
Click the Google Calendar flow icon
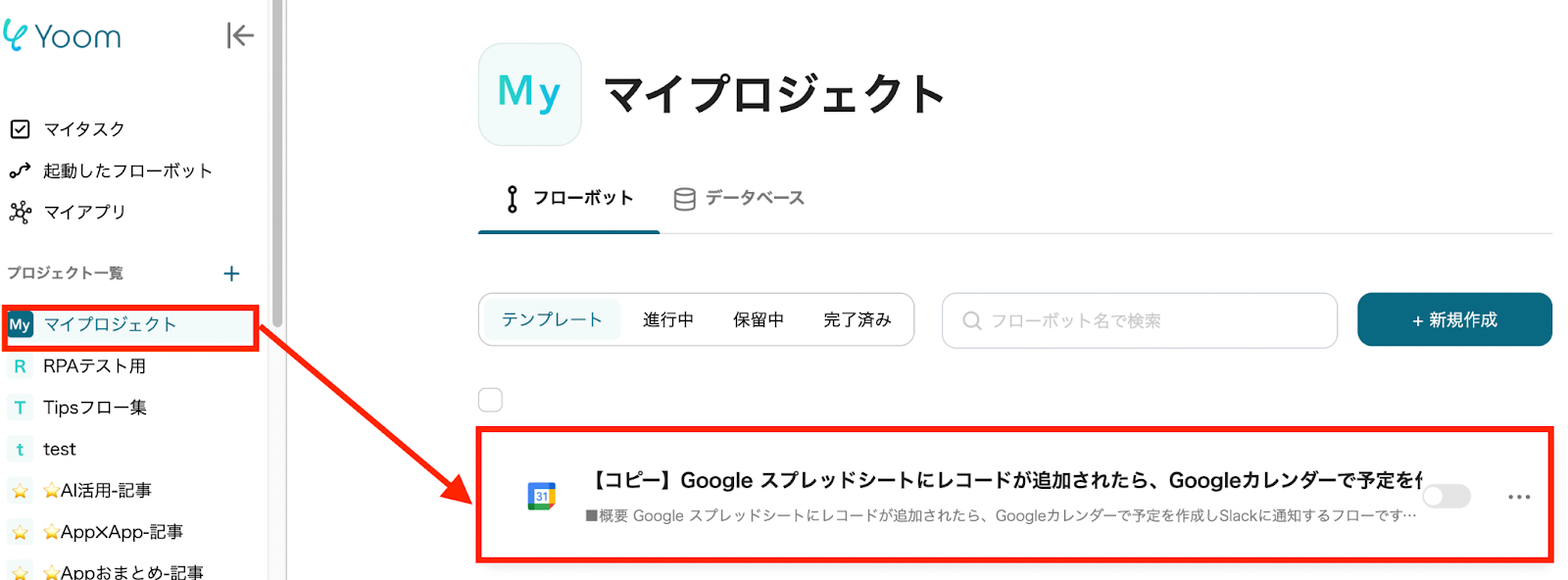(541, 497)
